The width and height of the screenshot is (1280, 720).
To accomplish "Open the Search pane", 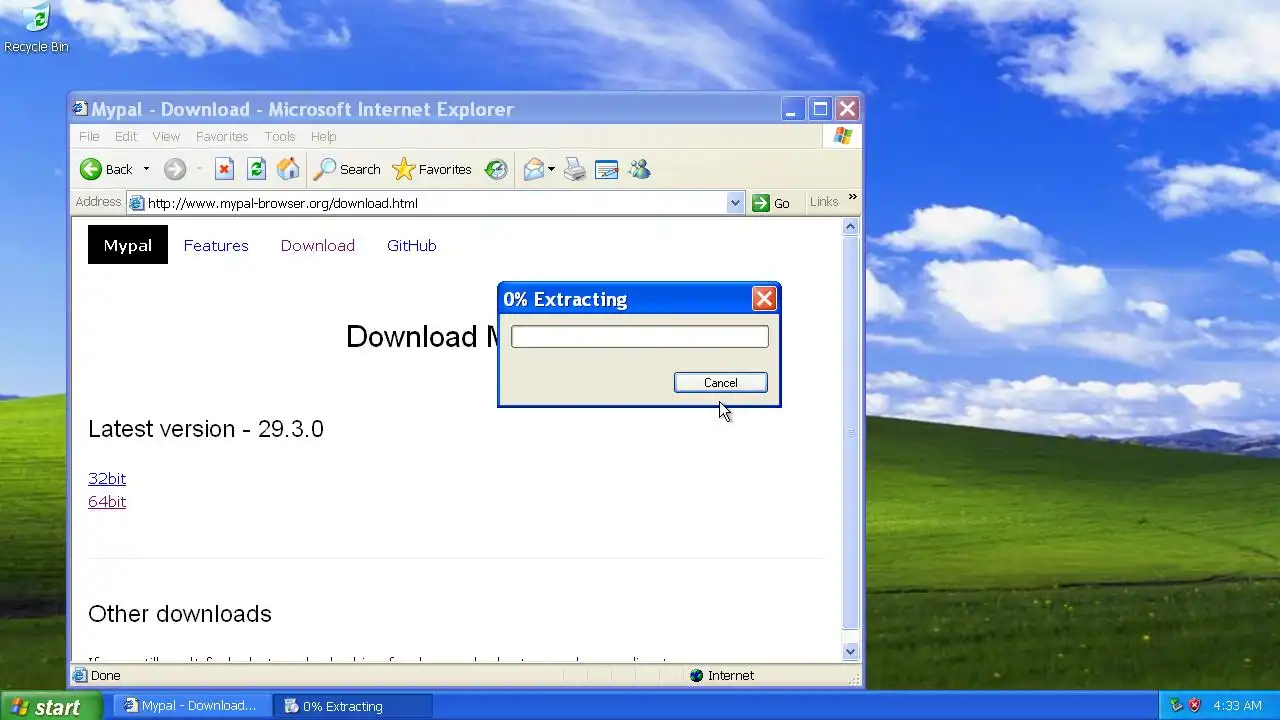I will pyautogui.click(x=347, y=169).
